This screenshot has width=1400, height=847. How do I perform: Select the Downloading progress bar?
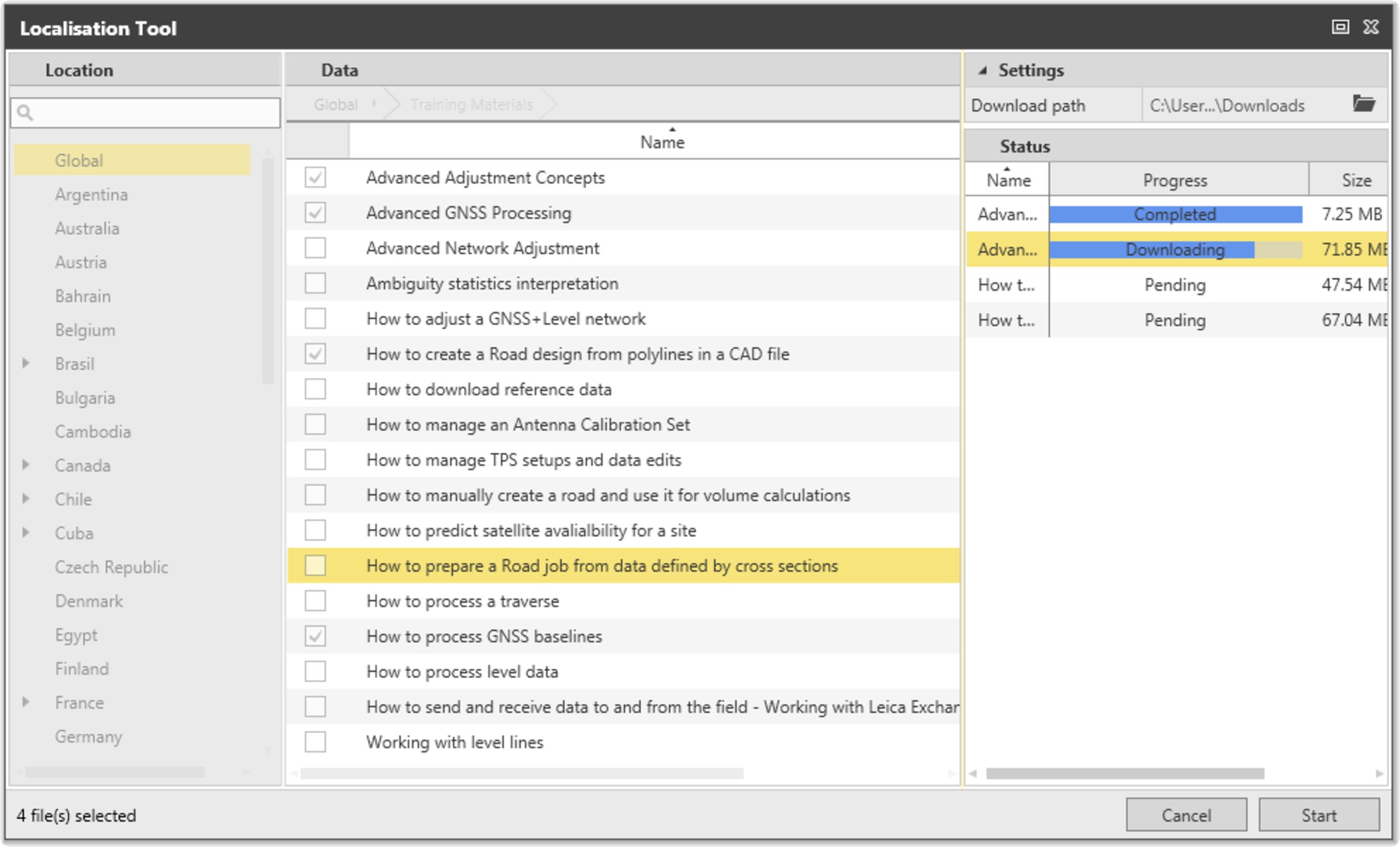click(1176, 249)
